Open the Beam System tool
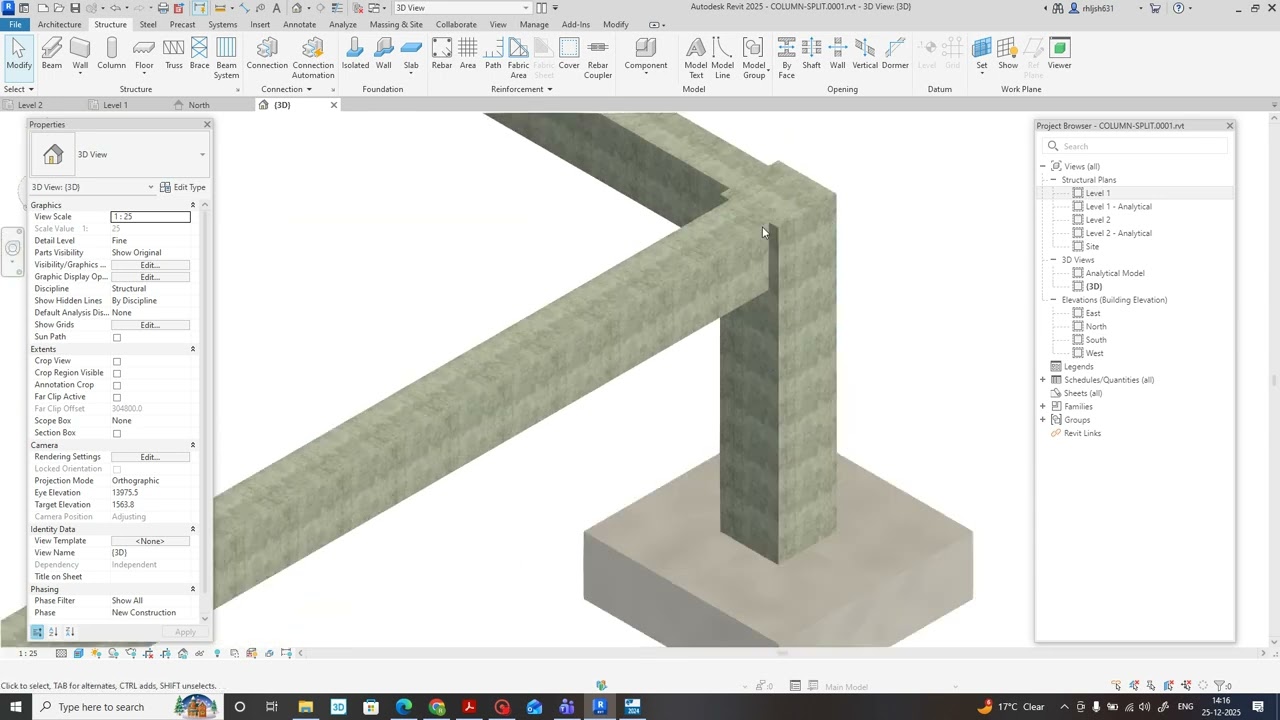 click(x=227, y=58)
